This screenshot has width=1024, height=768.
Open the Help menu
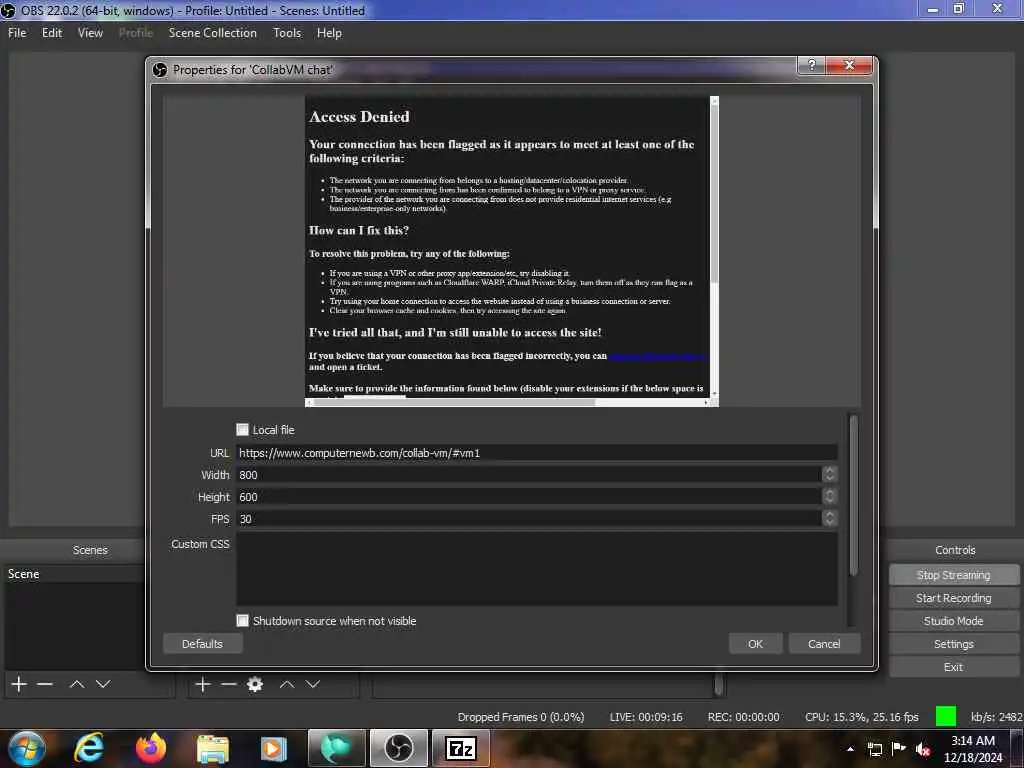pyautogui.click(x=329, y=33)
